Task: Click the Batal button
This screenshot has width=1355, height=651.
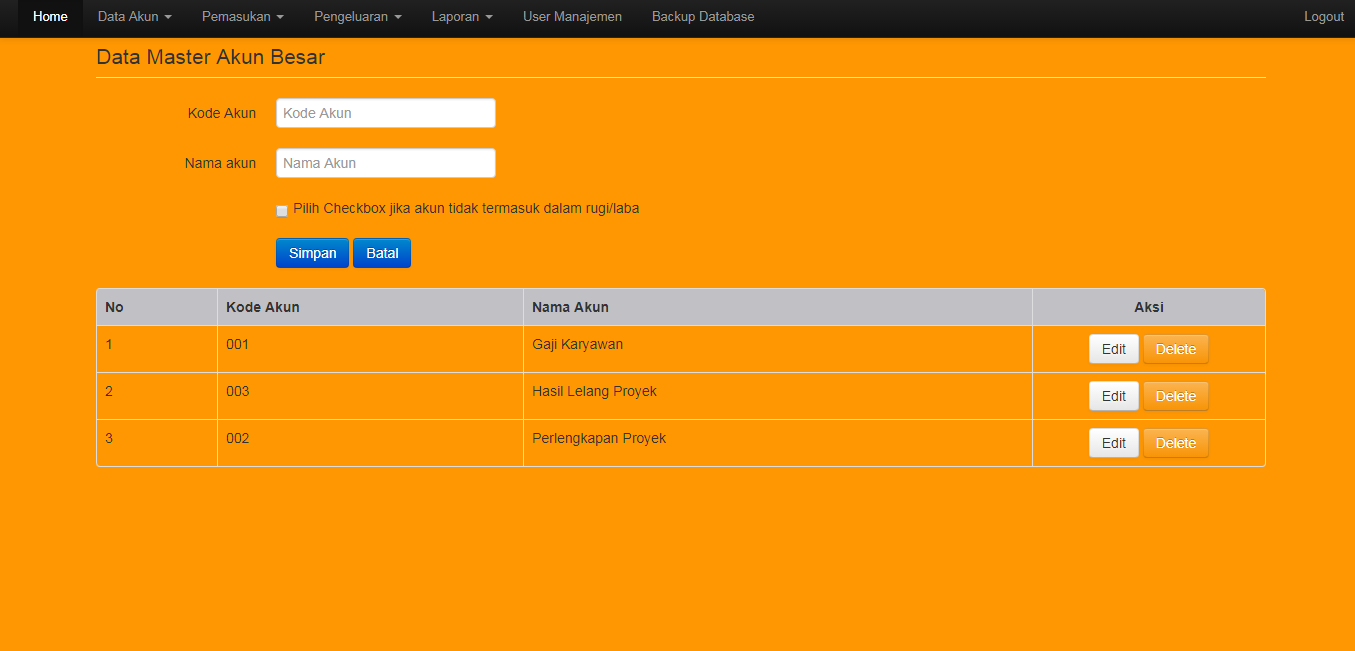Action: [x=381, y=252]
